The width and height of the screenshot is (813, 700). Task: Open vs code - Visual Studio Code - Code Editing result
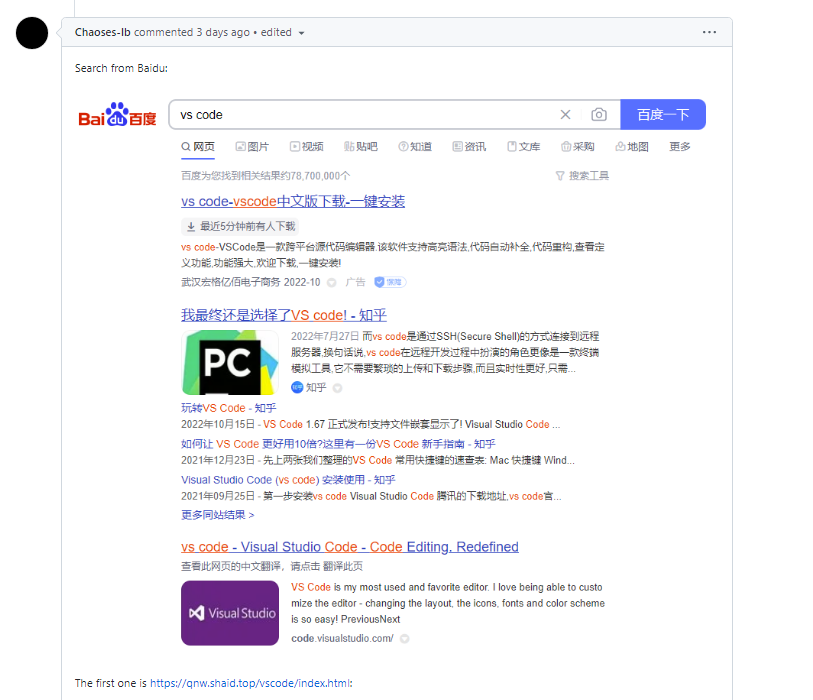[x=350, y=547]
